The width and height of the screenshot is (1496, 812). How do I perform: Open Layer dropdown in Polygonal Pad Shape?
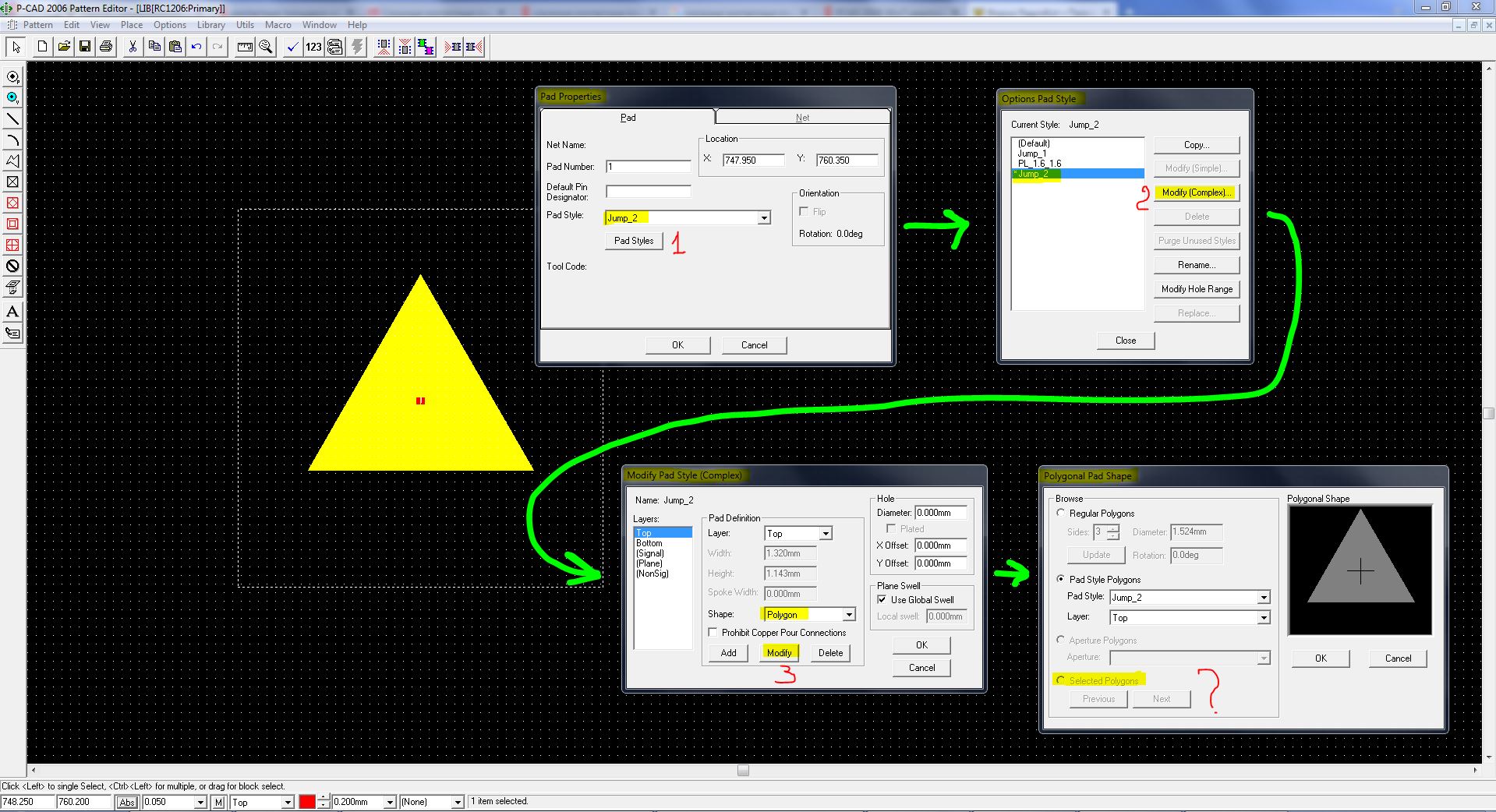coord(1264,618)
